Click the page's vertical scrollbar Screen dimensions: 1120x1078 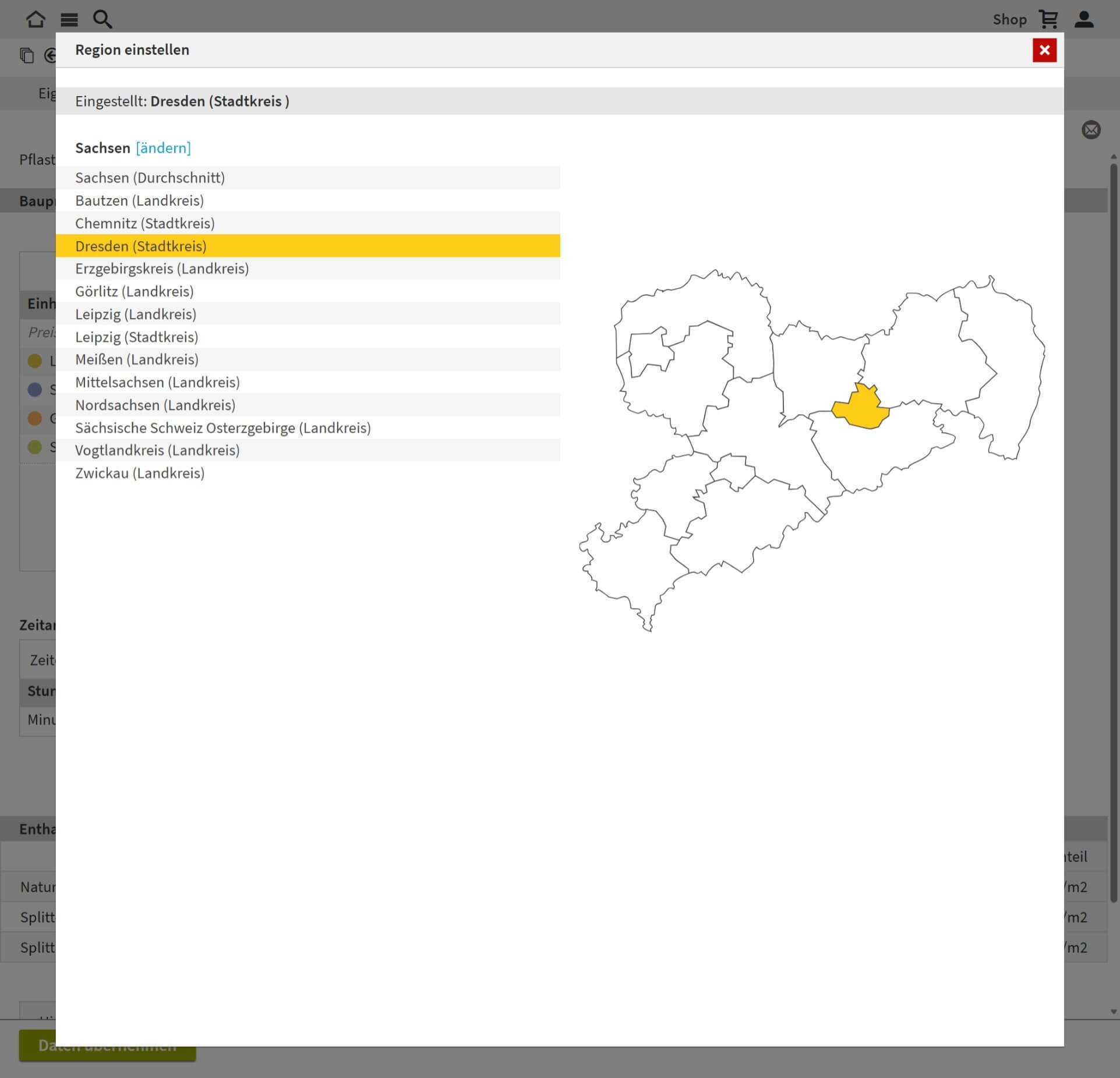tap(1114, 524)
